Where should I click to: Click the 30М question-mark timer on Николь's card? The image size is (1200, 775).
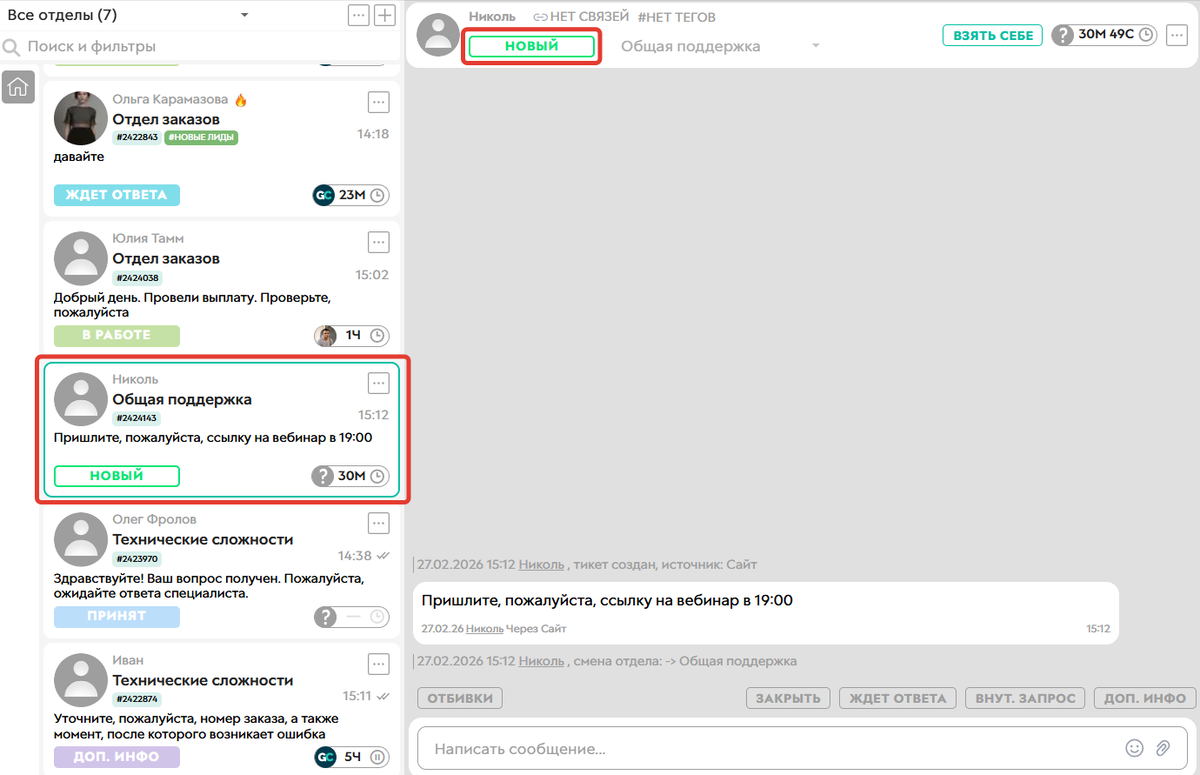[351, 476]
